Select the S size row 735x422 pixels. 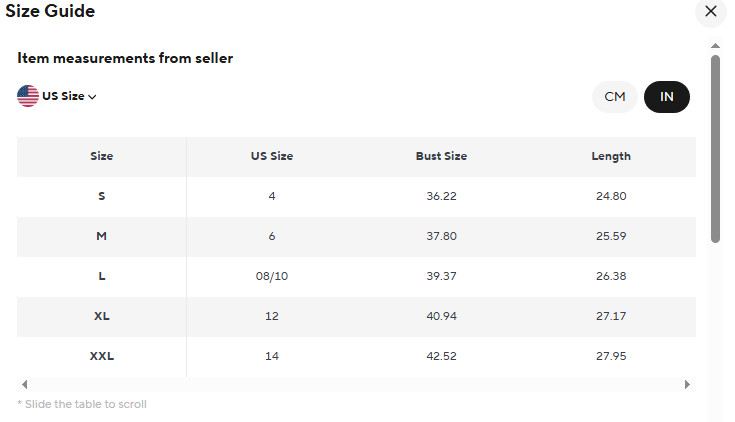point(101,196)
